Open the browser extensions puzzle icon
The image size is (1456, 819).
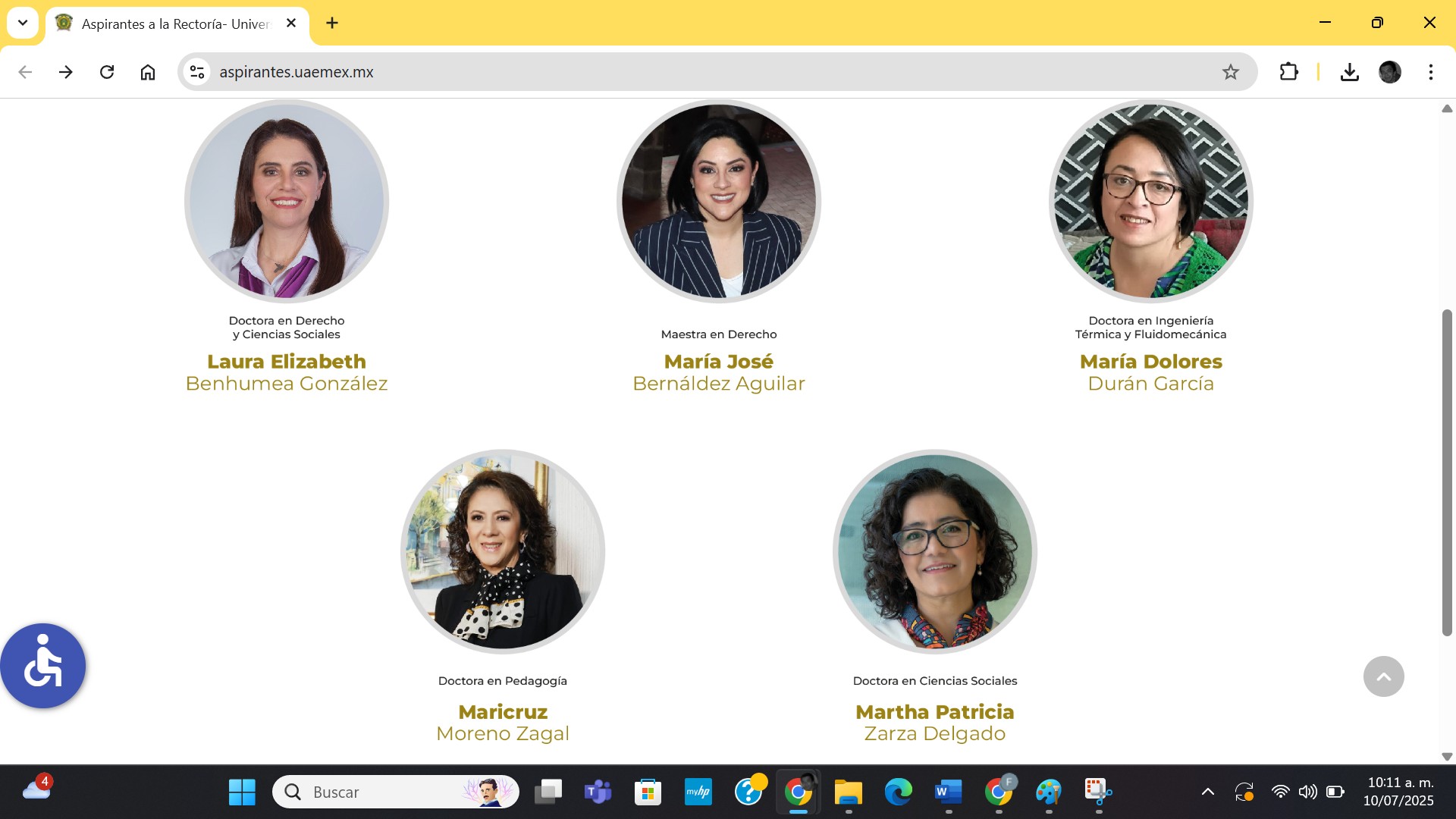(1288, 72)
